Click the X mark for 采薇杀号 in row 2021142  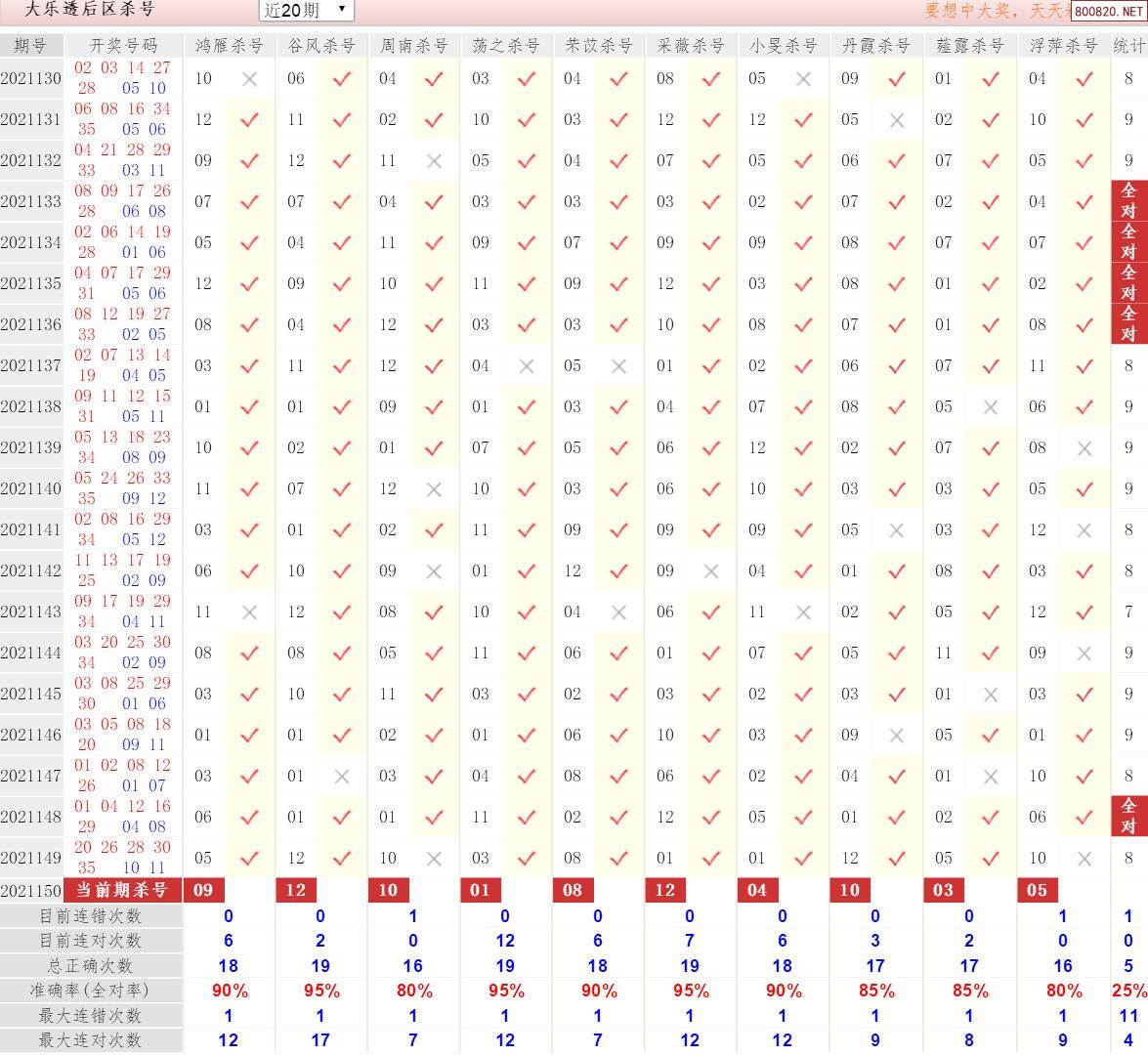(x=711, y=571)
